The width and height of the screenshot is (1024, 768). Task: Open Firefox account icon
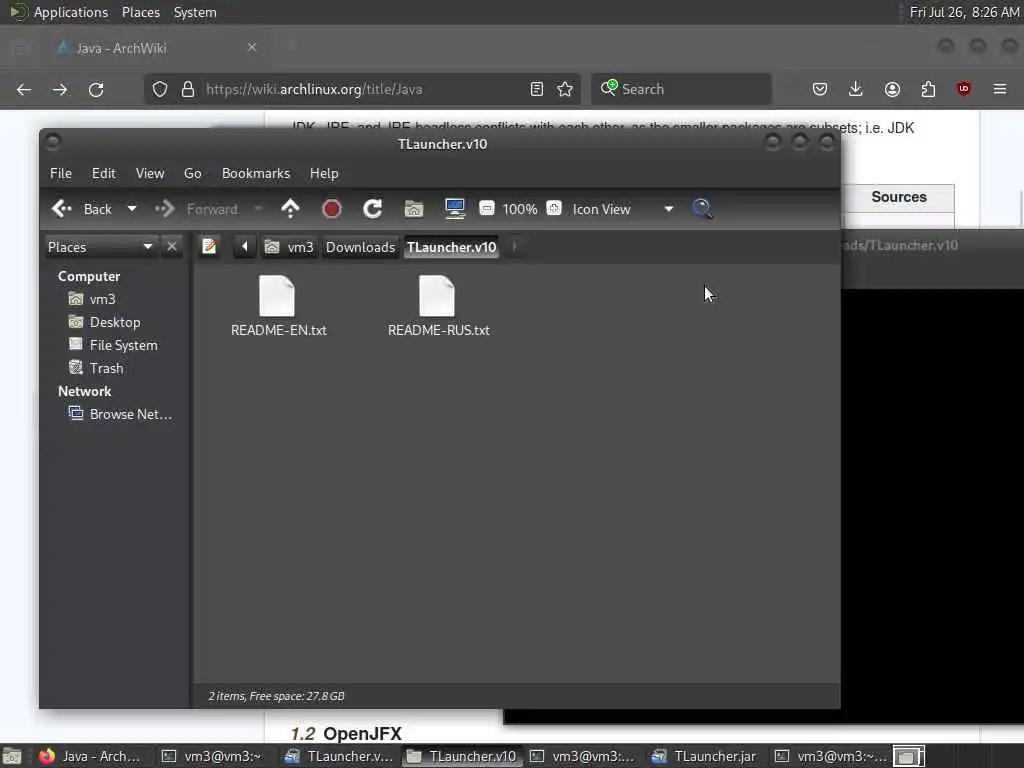[x=892, y=89]
